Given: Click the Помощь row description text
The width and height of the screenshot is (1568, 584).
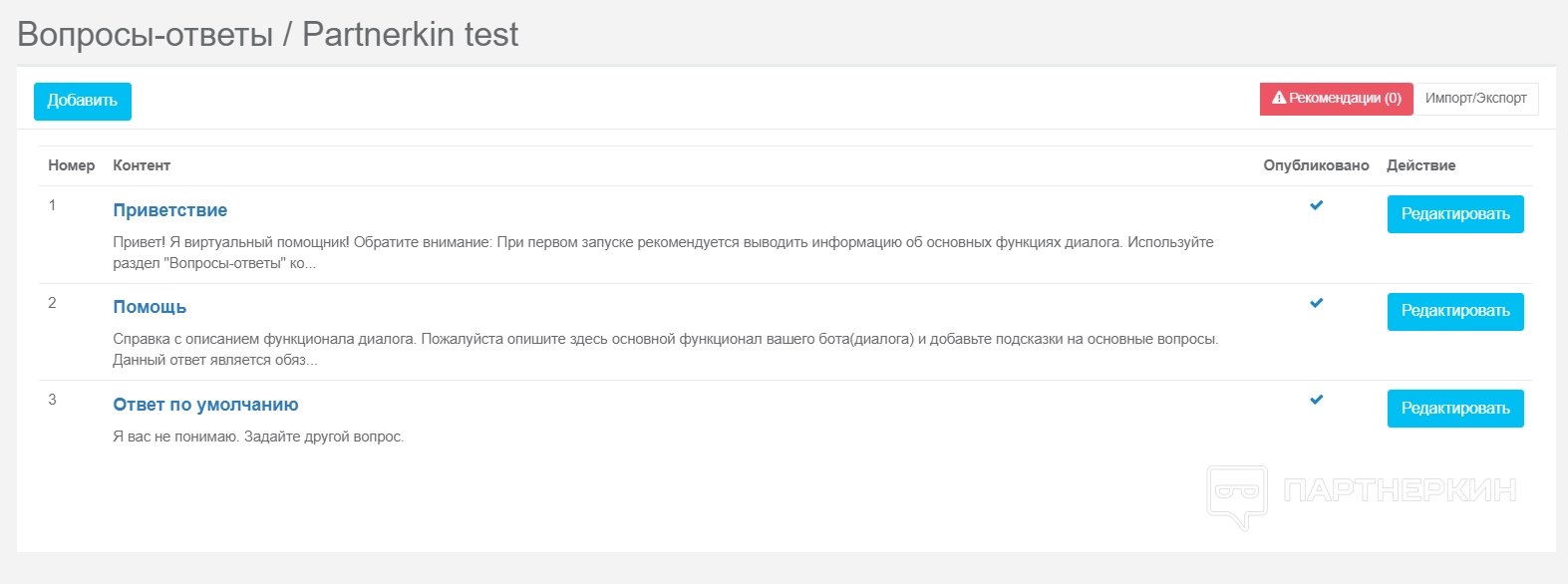Looking at the screenshot, I should [x=665, y=349].
